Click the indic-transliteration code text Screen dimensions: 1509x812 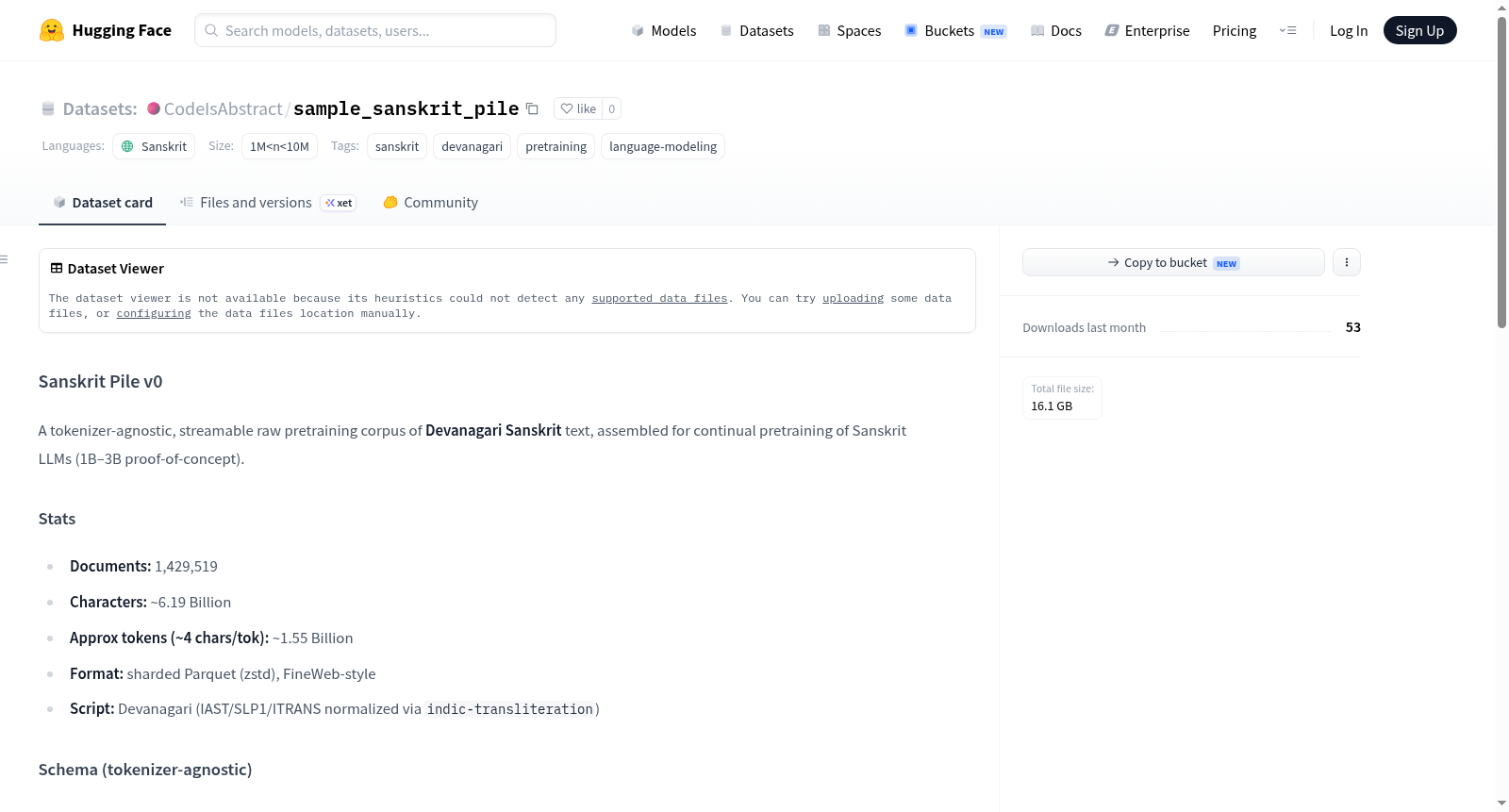[510, 709]
